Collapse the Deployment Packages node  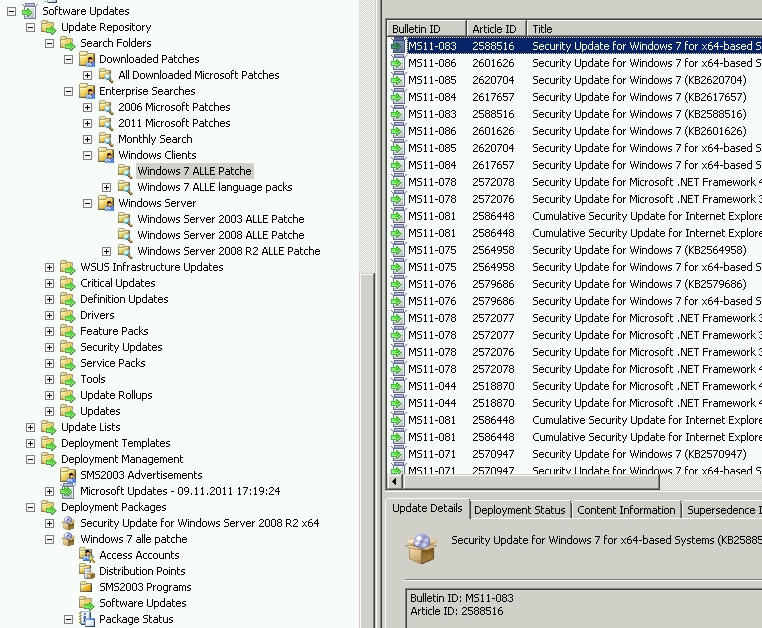click(x=31, y=507)
